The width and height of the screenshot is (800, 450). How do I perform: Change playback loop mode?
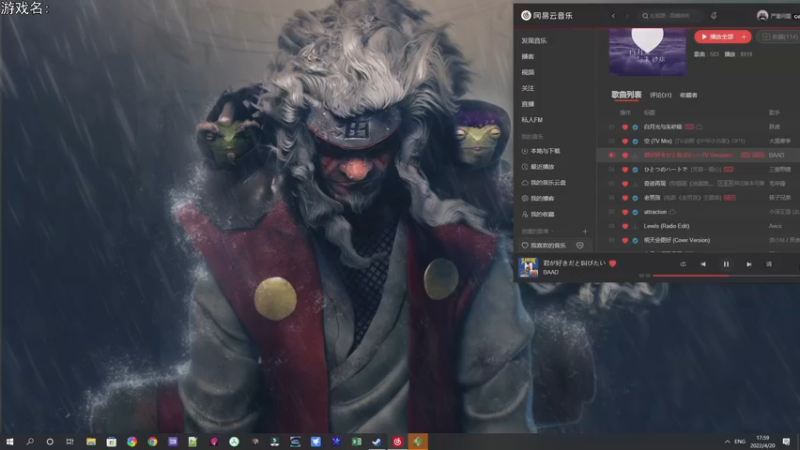coord(683,264)
